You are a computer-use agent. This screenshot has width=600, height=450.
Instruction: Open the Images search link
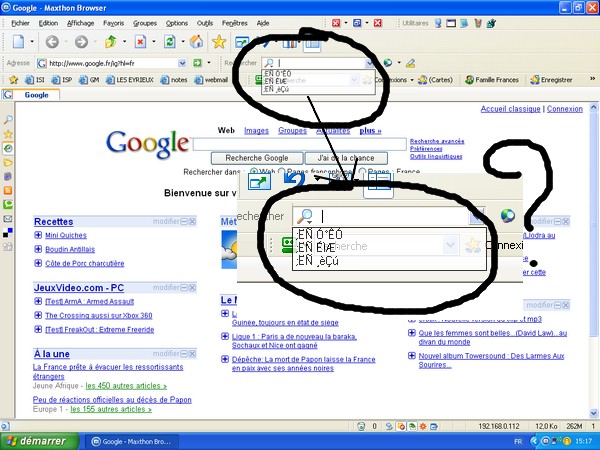coord(256,131)
